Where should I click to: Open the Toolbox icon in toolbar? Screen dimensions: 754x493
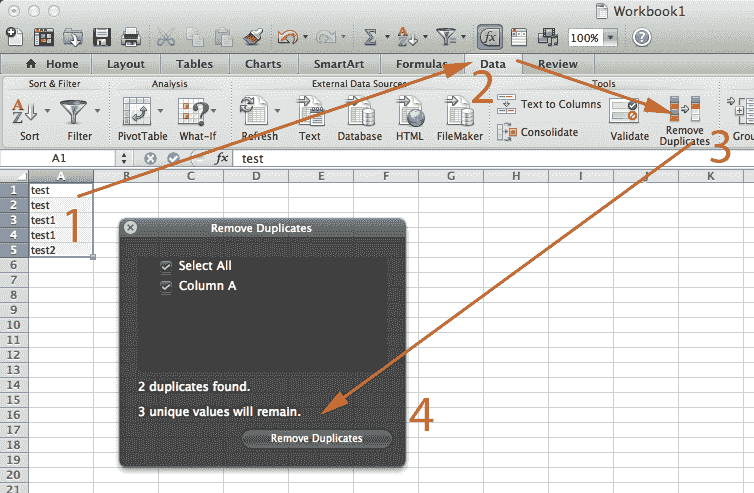[x=518, y=37]
